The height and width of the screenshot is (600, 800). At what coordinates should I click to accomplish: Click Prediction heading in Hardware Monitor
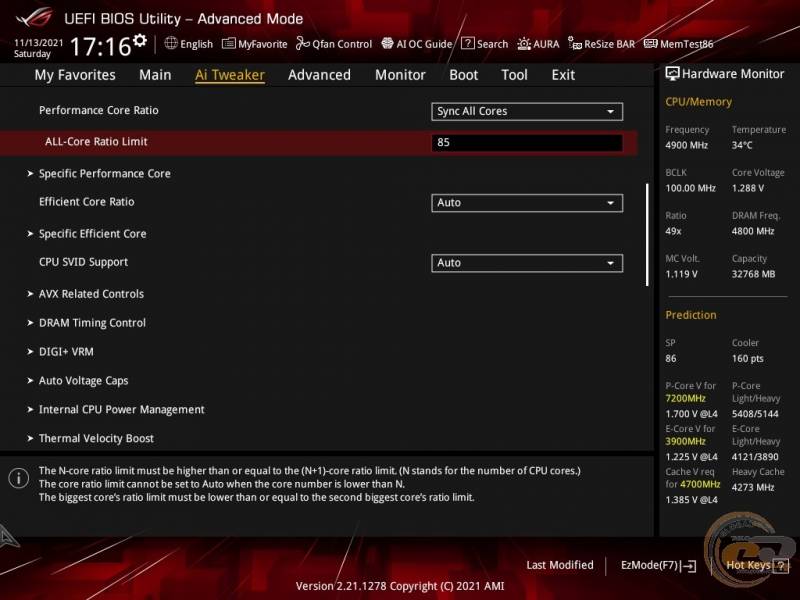click(691, 315)
